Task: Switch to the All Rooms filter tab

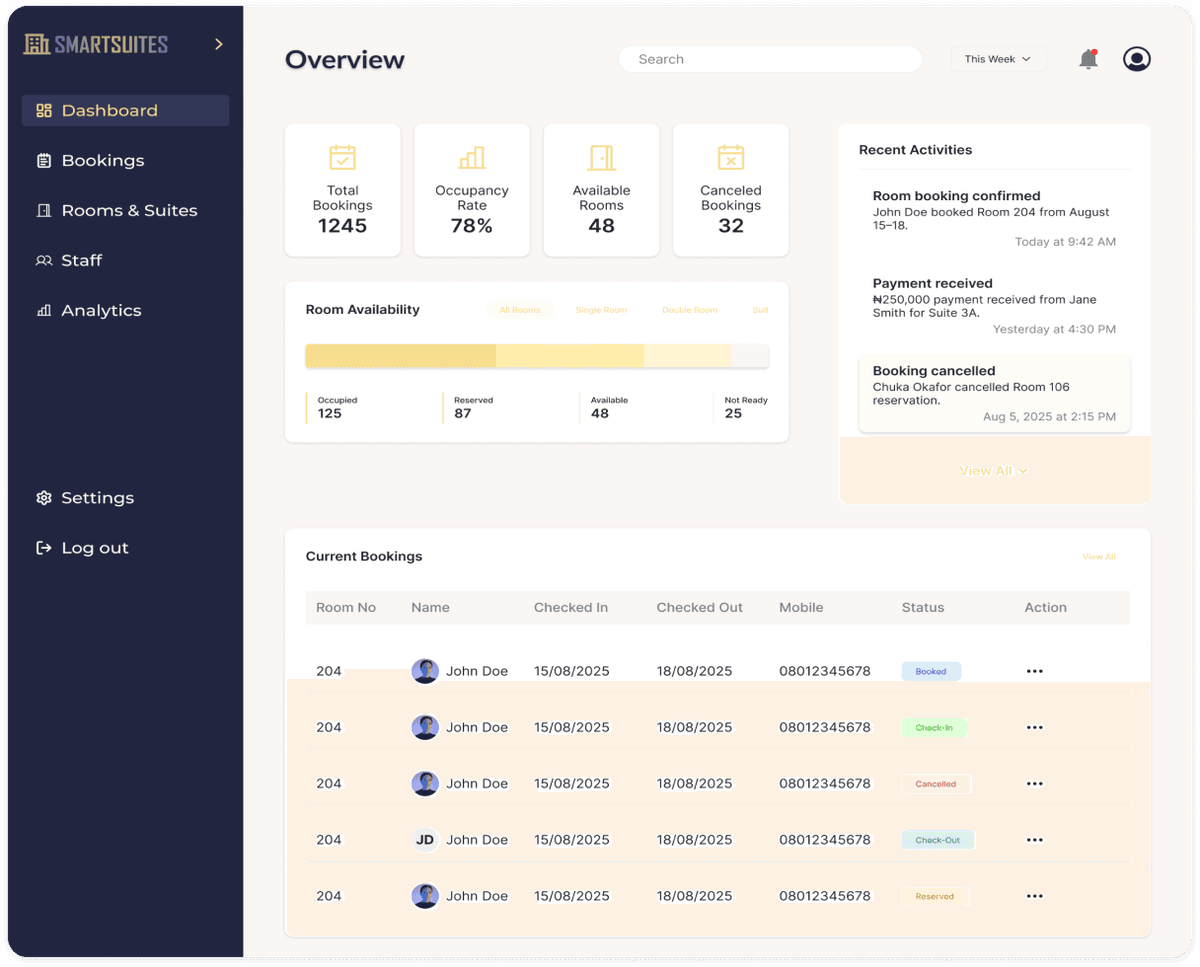Action: tap(520, 310)
